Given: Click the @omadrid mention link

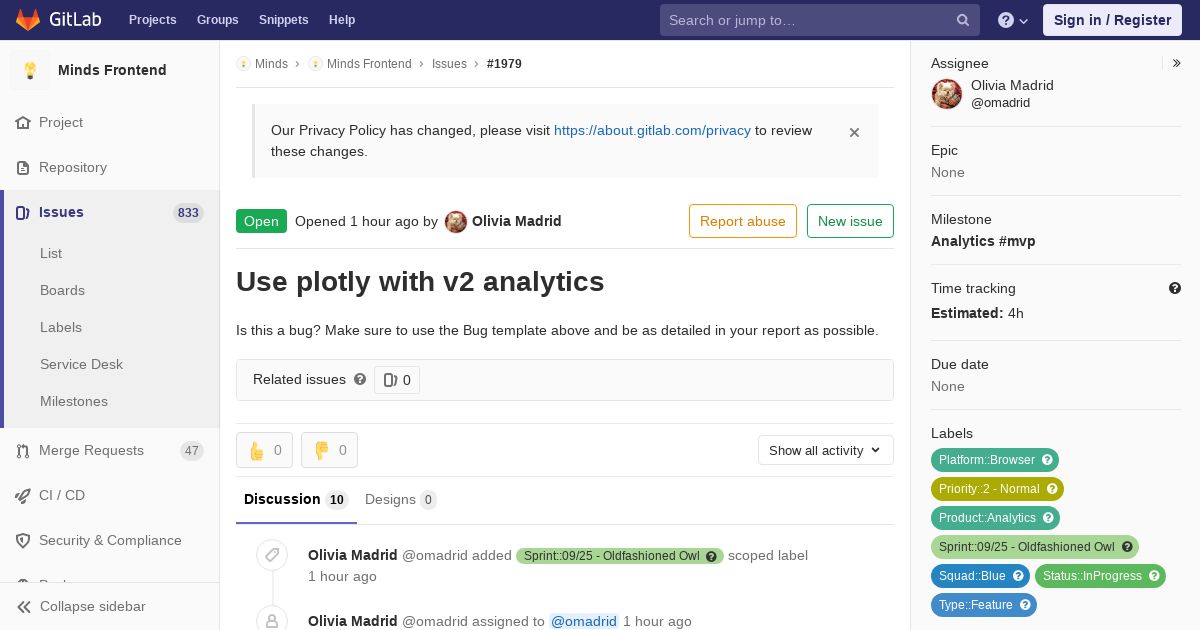Looking at the screenshot, I should click(584, 621).
